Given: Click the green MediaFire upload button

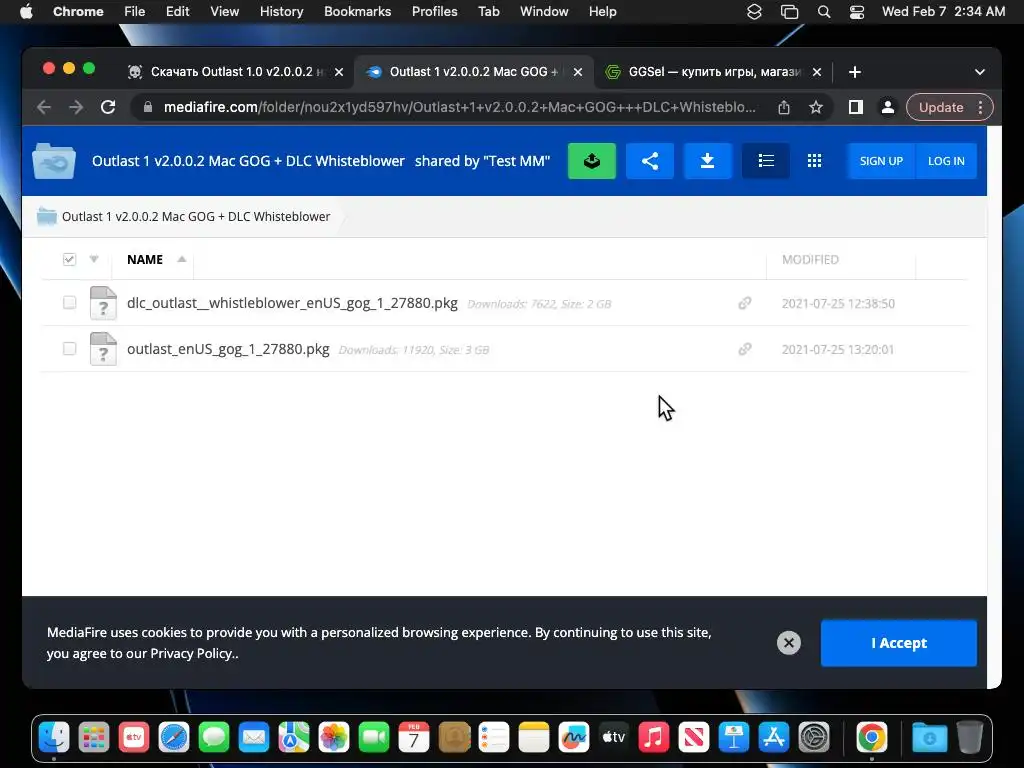Looking at the screenshot, I should point(592,161).
